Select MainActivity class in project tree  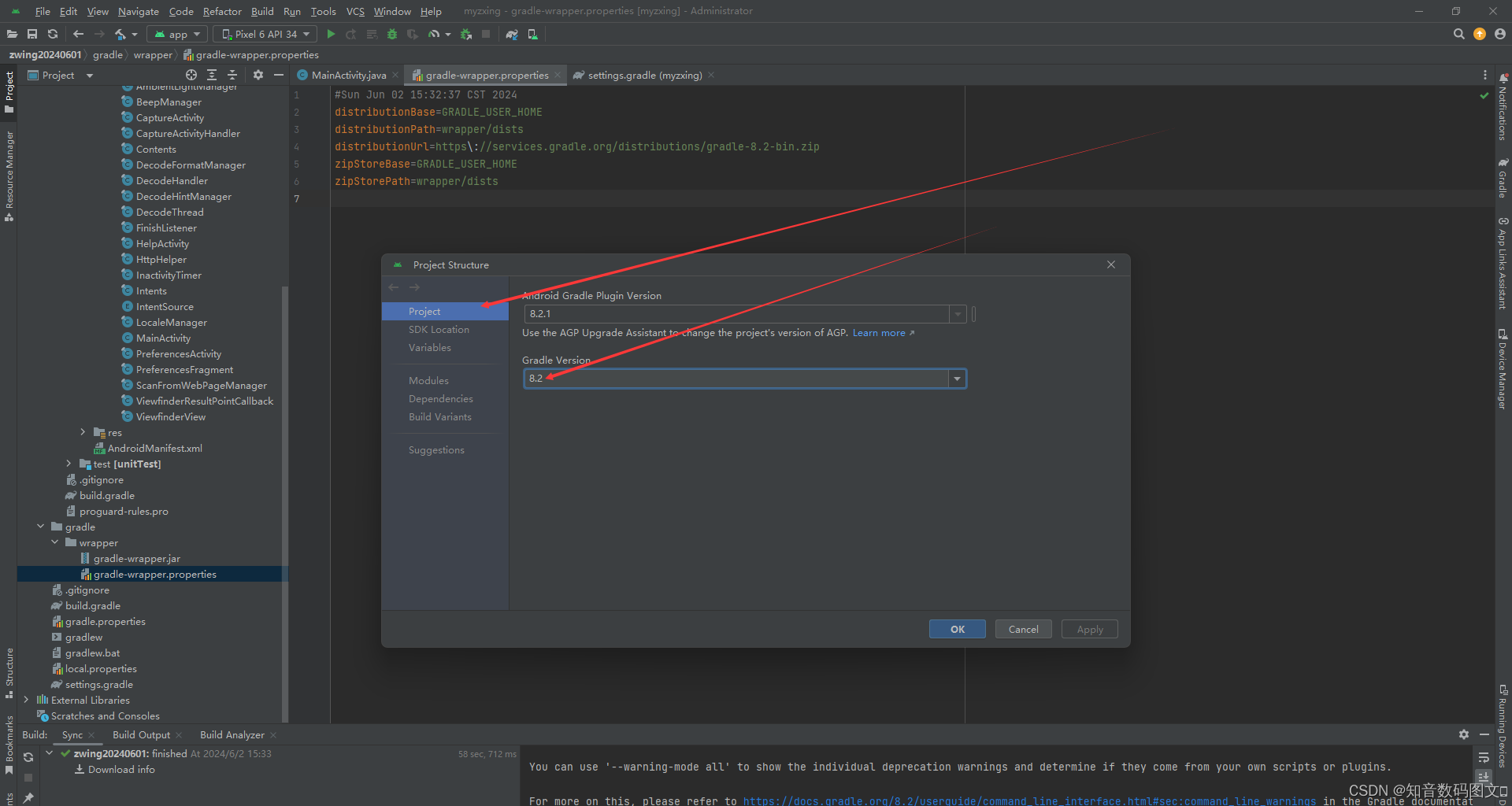coord(163,338)
